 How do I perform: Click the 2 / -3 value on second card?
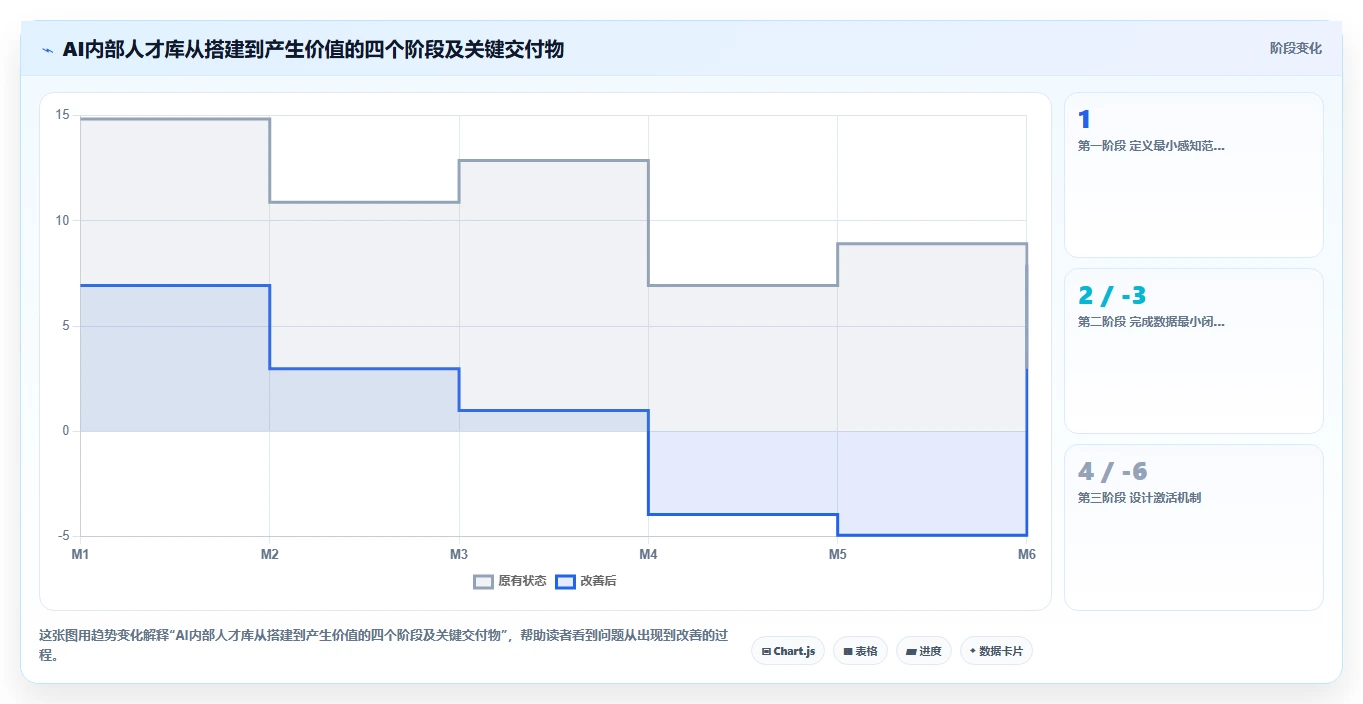[x=1112, y=295]
